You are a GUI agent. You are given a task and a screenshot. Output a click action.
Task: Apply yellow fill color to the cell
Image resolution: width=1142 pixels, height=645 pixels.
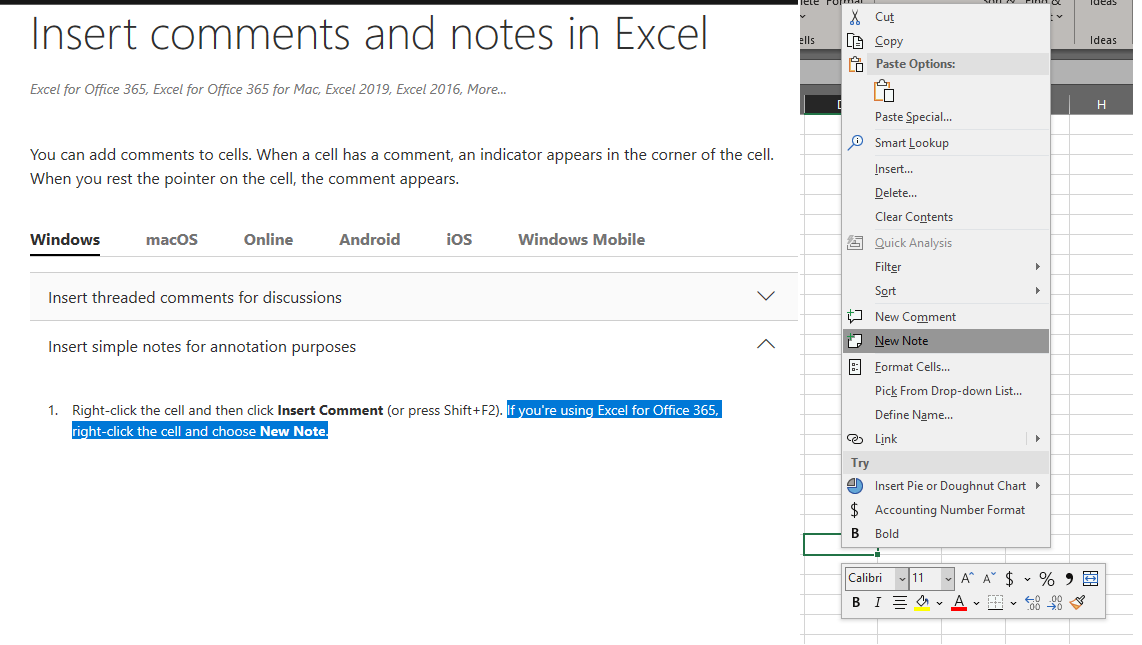click(922, 602)
